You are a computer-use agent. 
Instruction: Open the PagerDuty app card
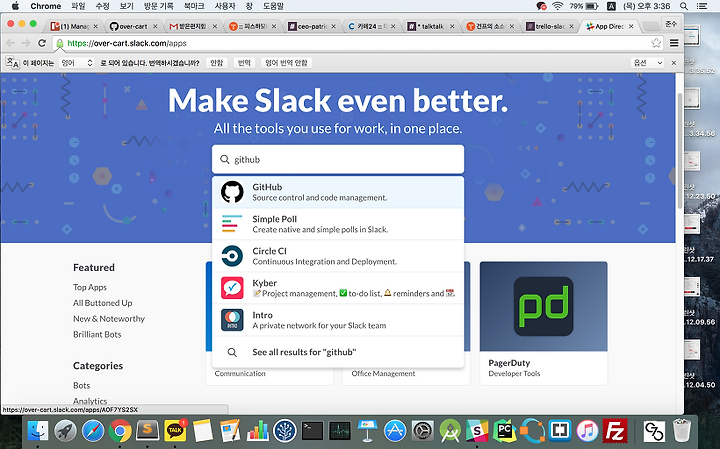[544, 323]
